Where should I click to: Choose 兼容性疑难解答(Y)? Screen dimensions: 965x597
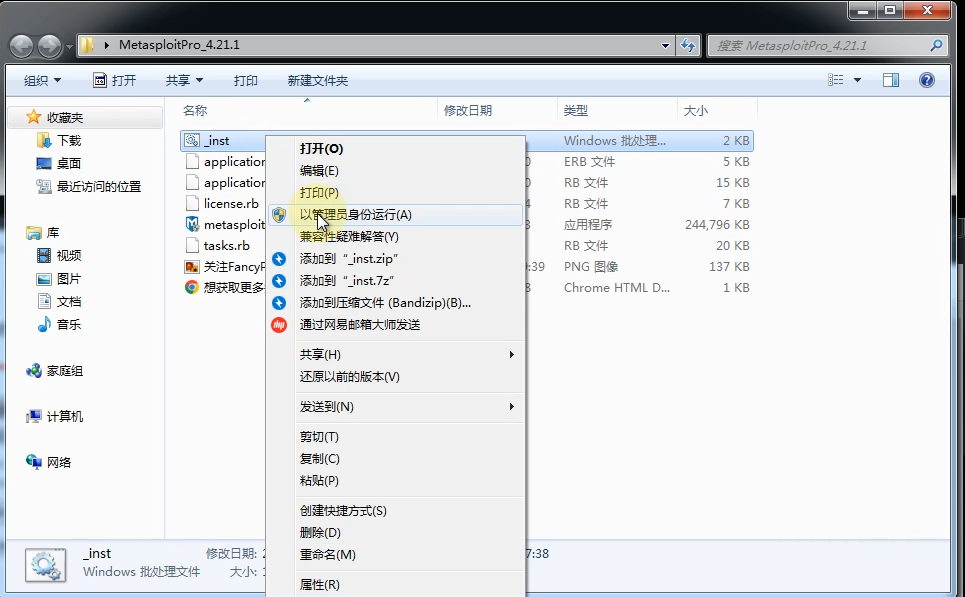click(x=396, y=236)
